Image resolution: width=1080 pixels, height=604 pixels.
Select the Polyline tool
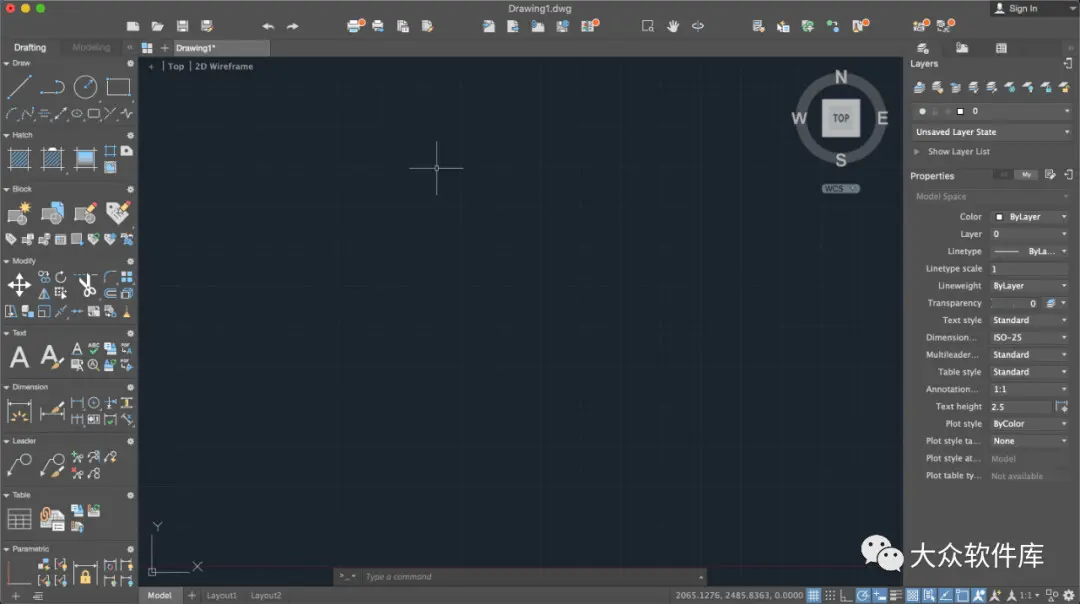click(52, 87)
